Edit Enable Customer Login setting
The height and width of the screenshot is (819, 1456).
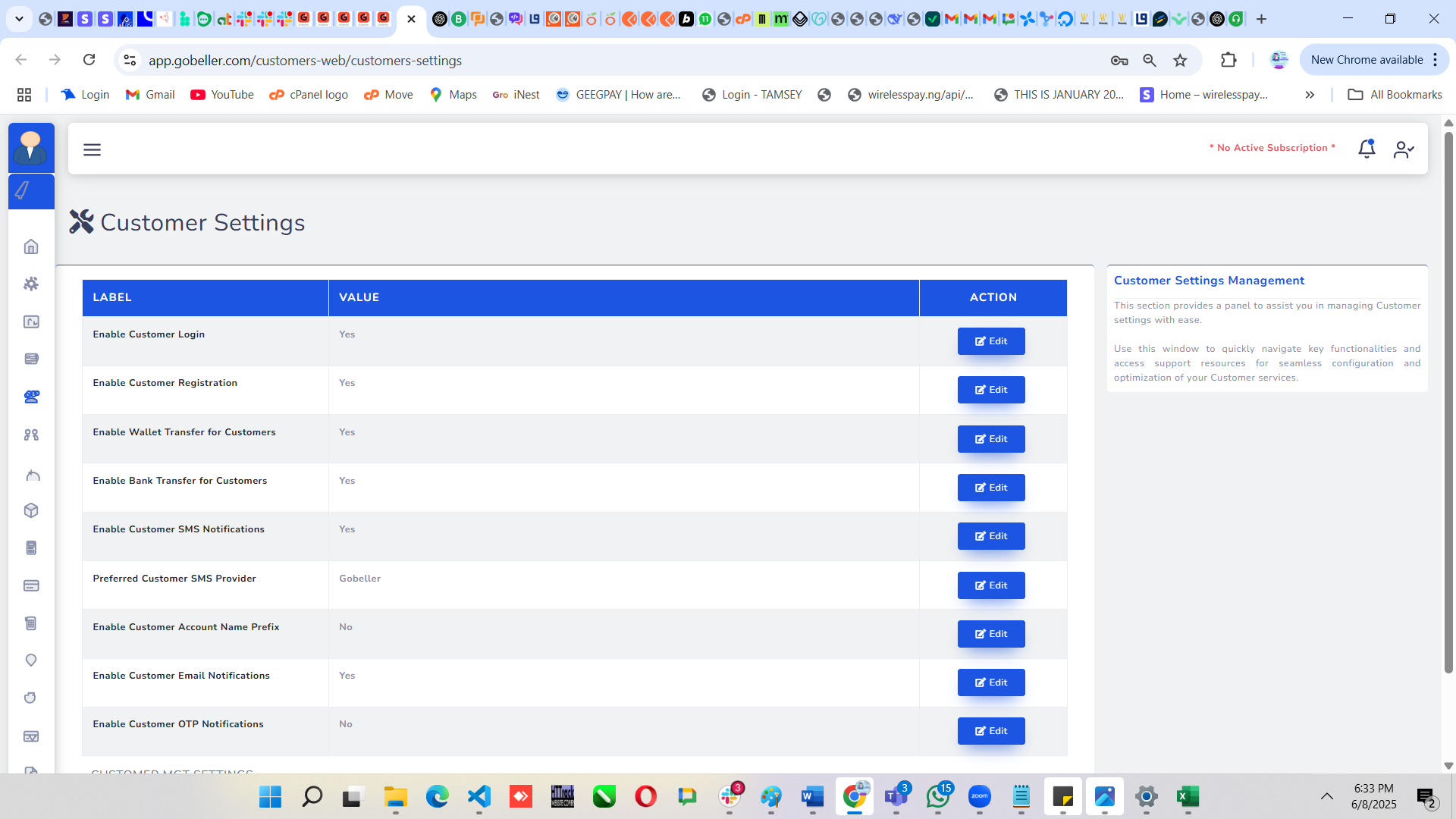tap(990, 341)
